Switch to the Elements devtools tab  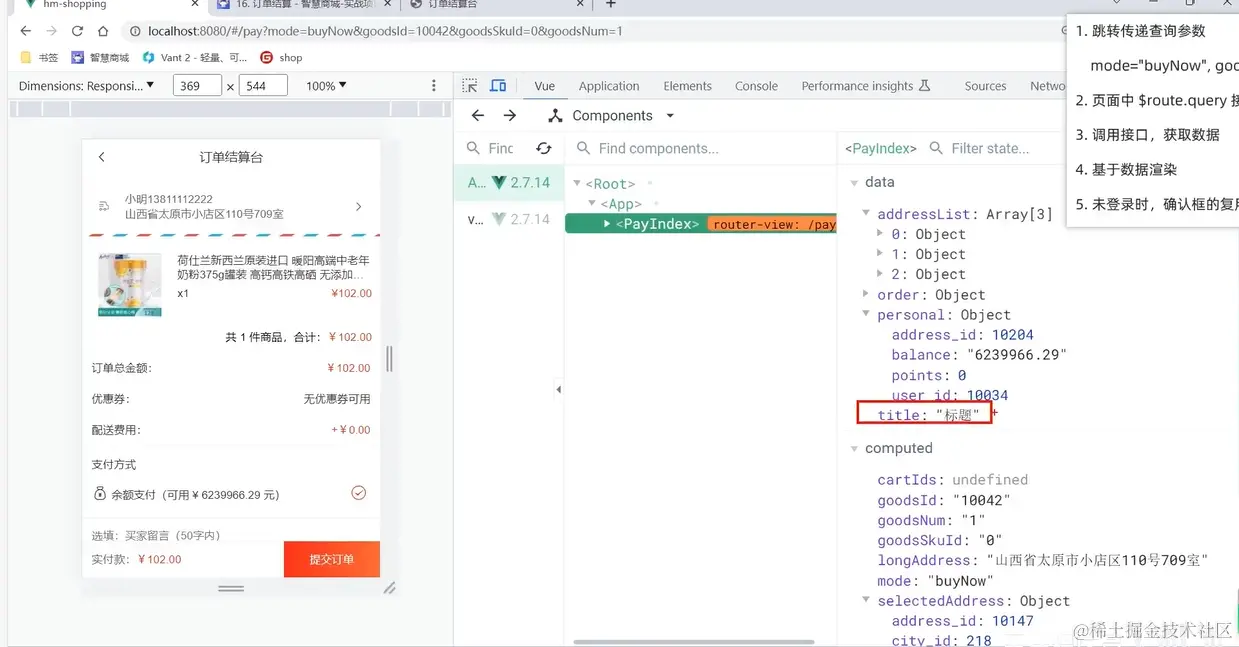pyautogui.click(x=687, y=86)
